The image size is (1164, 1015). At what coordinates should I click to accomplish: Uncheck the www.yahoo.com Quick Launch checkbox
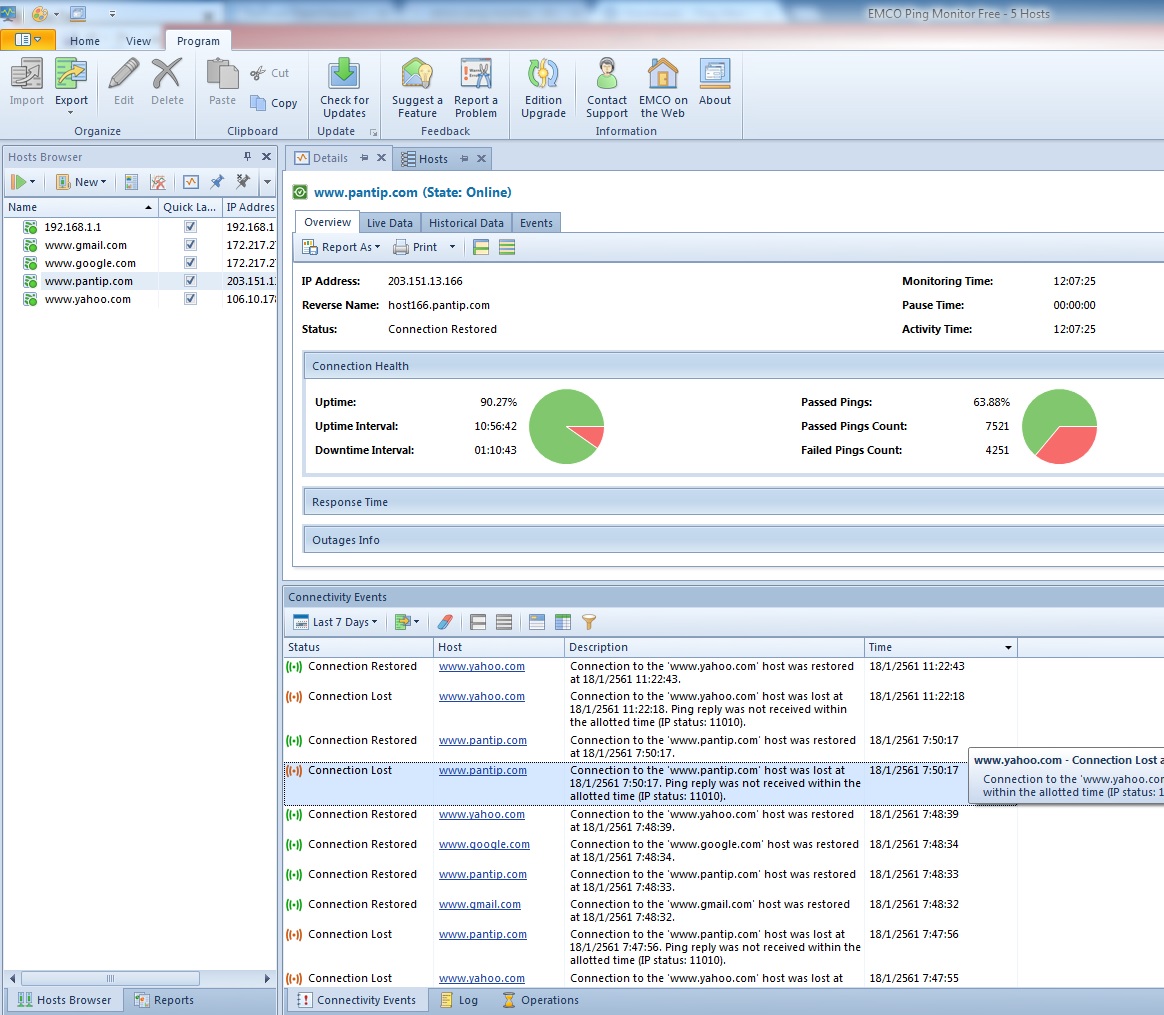point(190,299)
